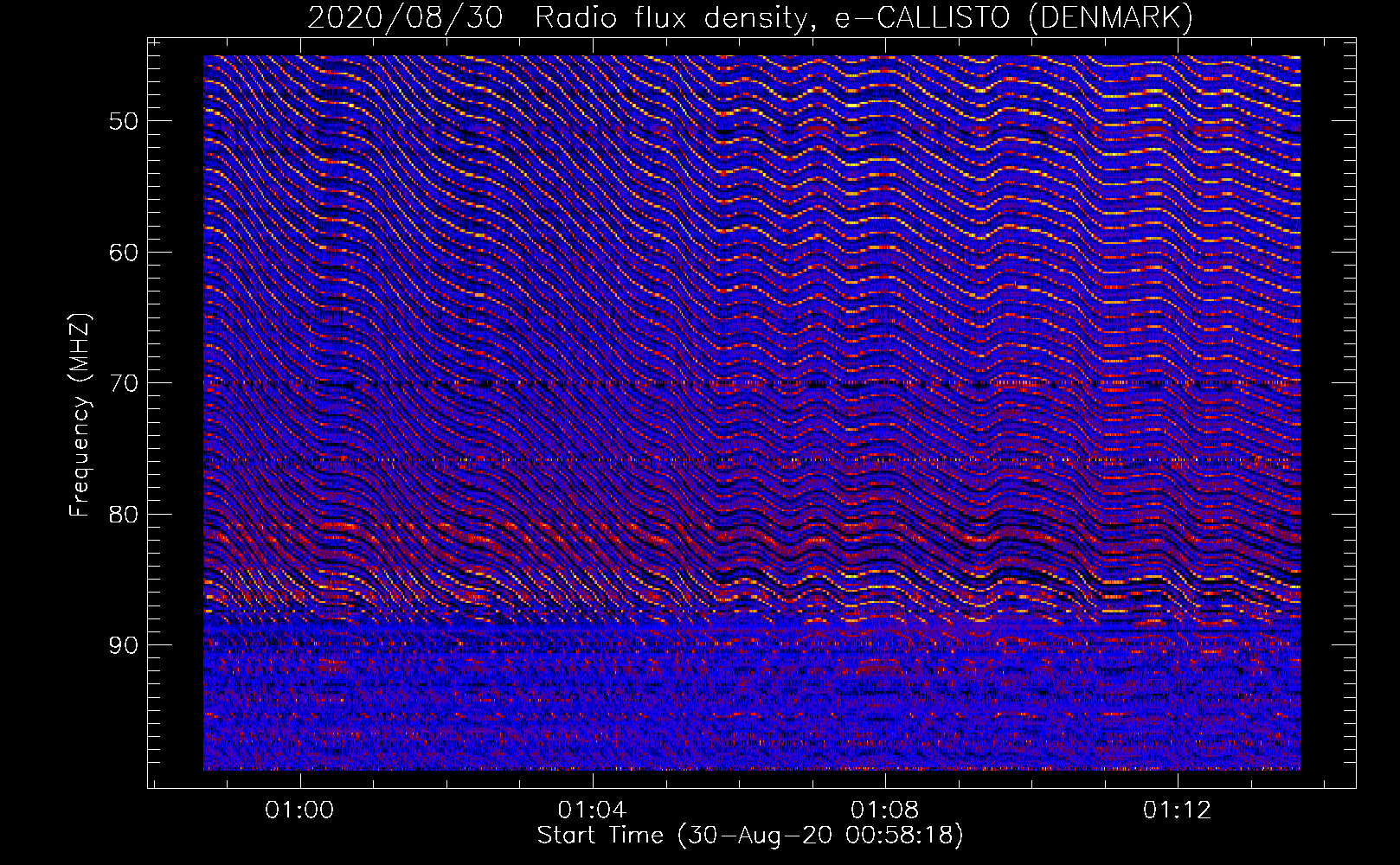Select the 01:04 time tick label
Viewport: 1400px width, 865px height.
(x=592, y=811)
